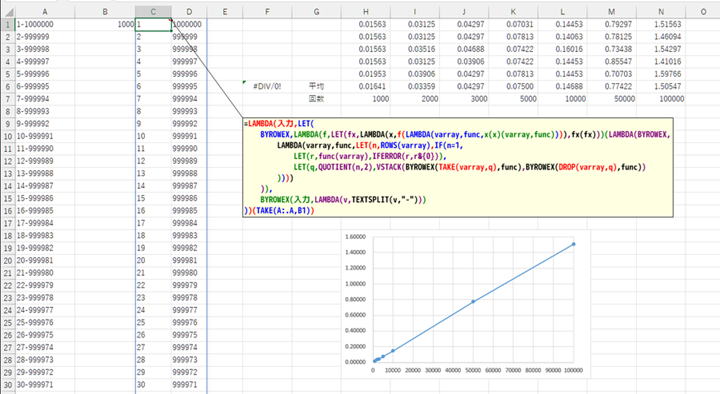Click cell K1 with value 0.07031
This screenshot has height=394, width=720.
[x=513, y=24]
